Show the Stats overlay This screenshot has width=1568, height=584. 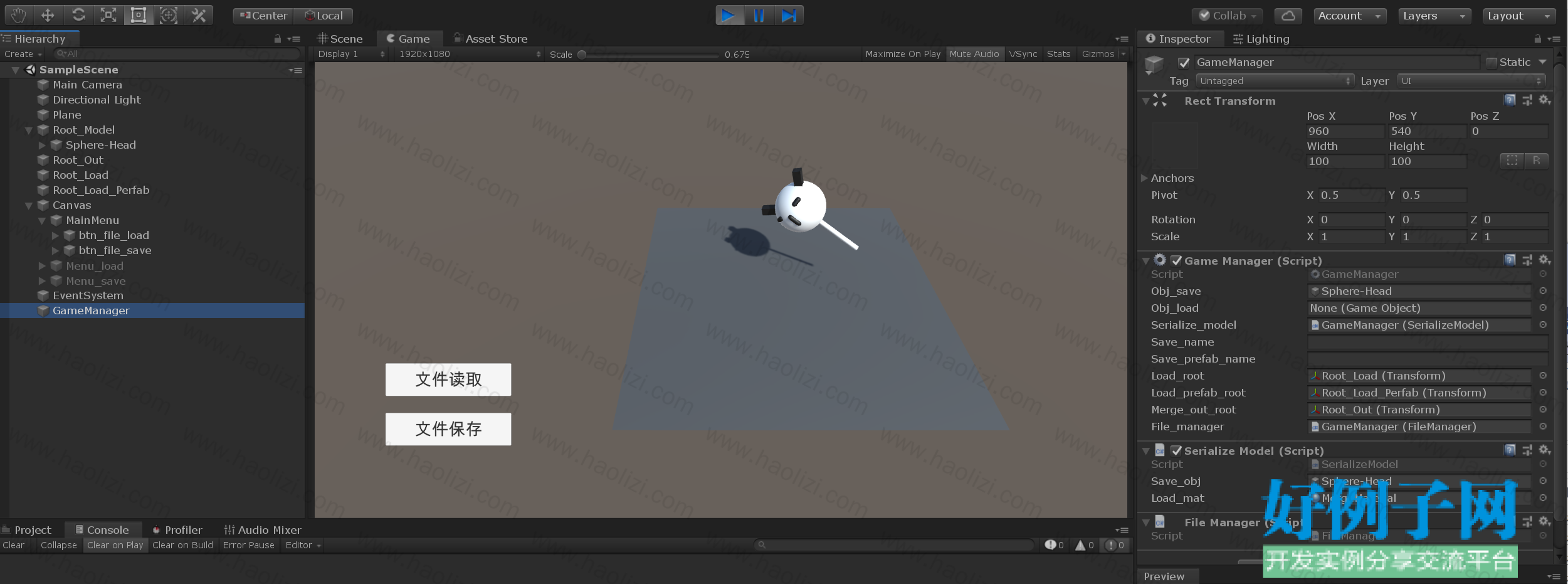(1059, 54)
